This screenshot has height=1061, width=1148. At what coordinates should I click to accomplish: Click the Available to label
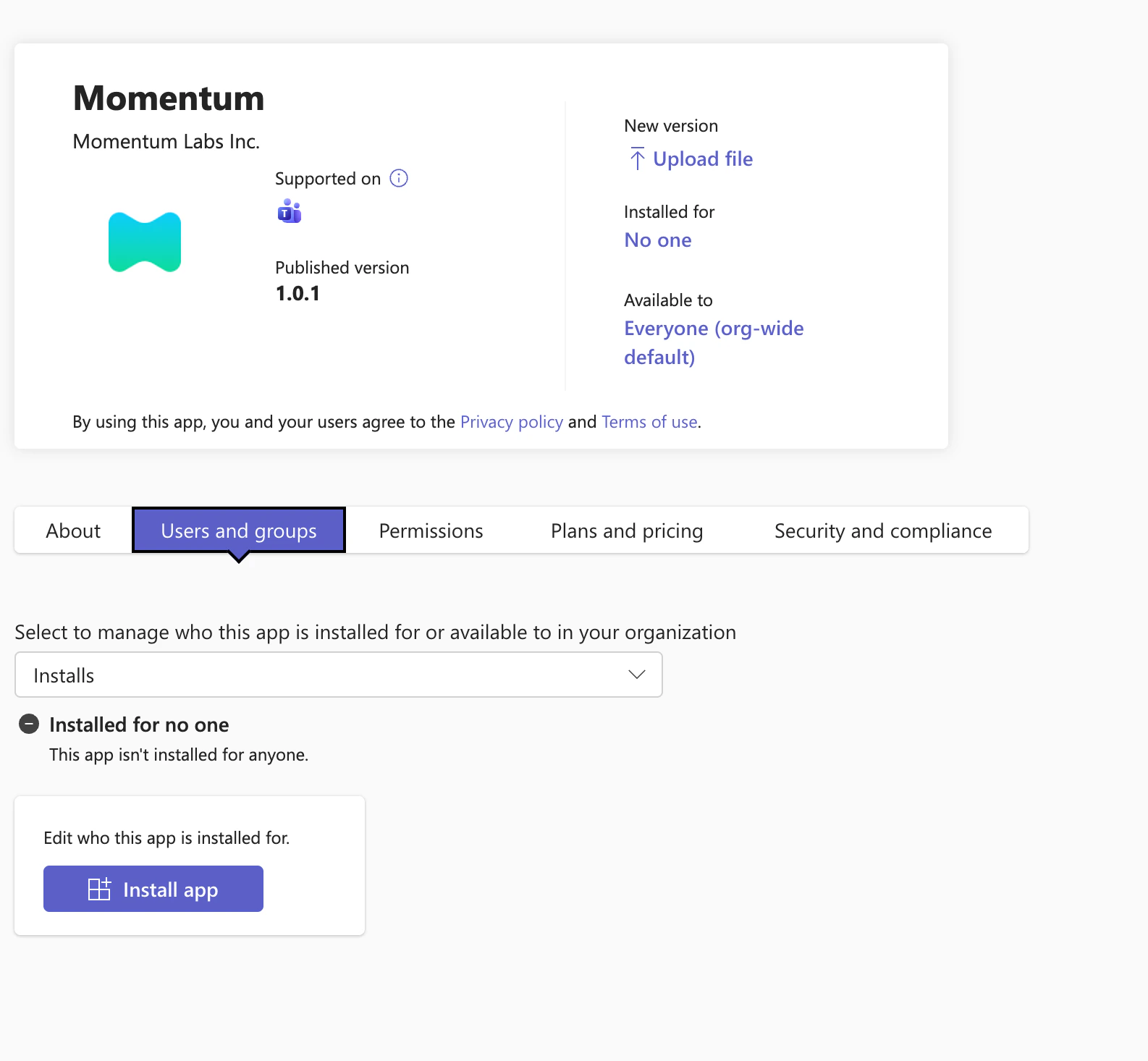(x=668, y=300)
